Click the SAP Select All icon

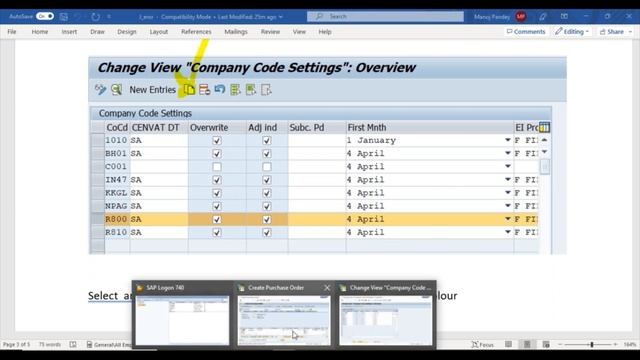tap(235, 89)
